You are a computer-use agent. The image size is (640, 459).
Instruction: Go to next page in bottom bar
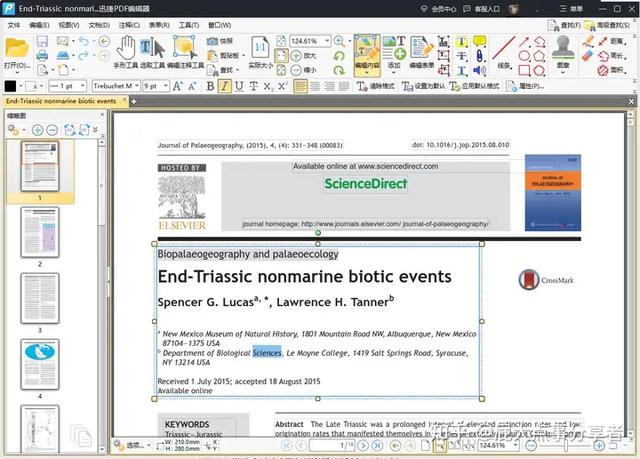point(363,446)
